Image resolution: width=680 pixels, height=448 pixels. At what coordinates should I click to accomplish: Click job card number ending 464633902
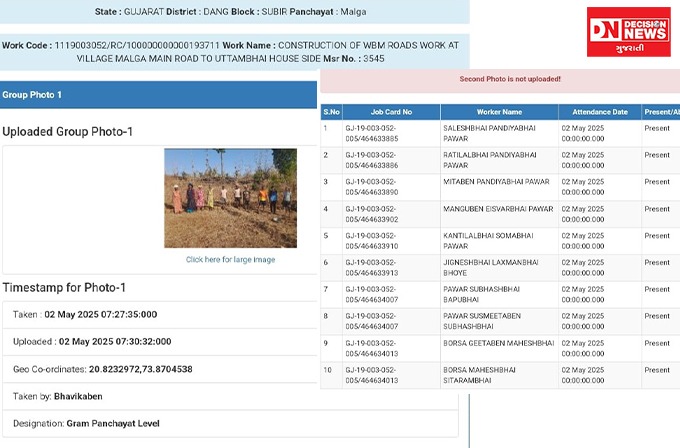coord(372,214)
